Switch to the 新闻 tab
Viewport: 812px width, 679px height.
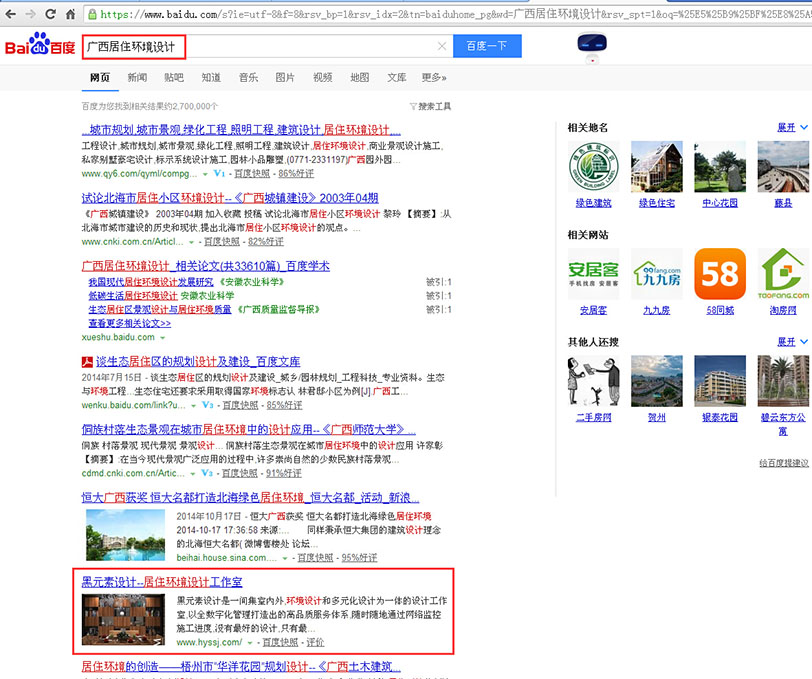[x=137, y=78]
